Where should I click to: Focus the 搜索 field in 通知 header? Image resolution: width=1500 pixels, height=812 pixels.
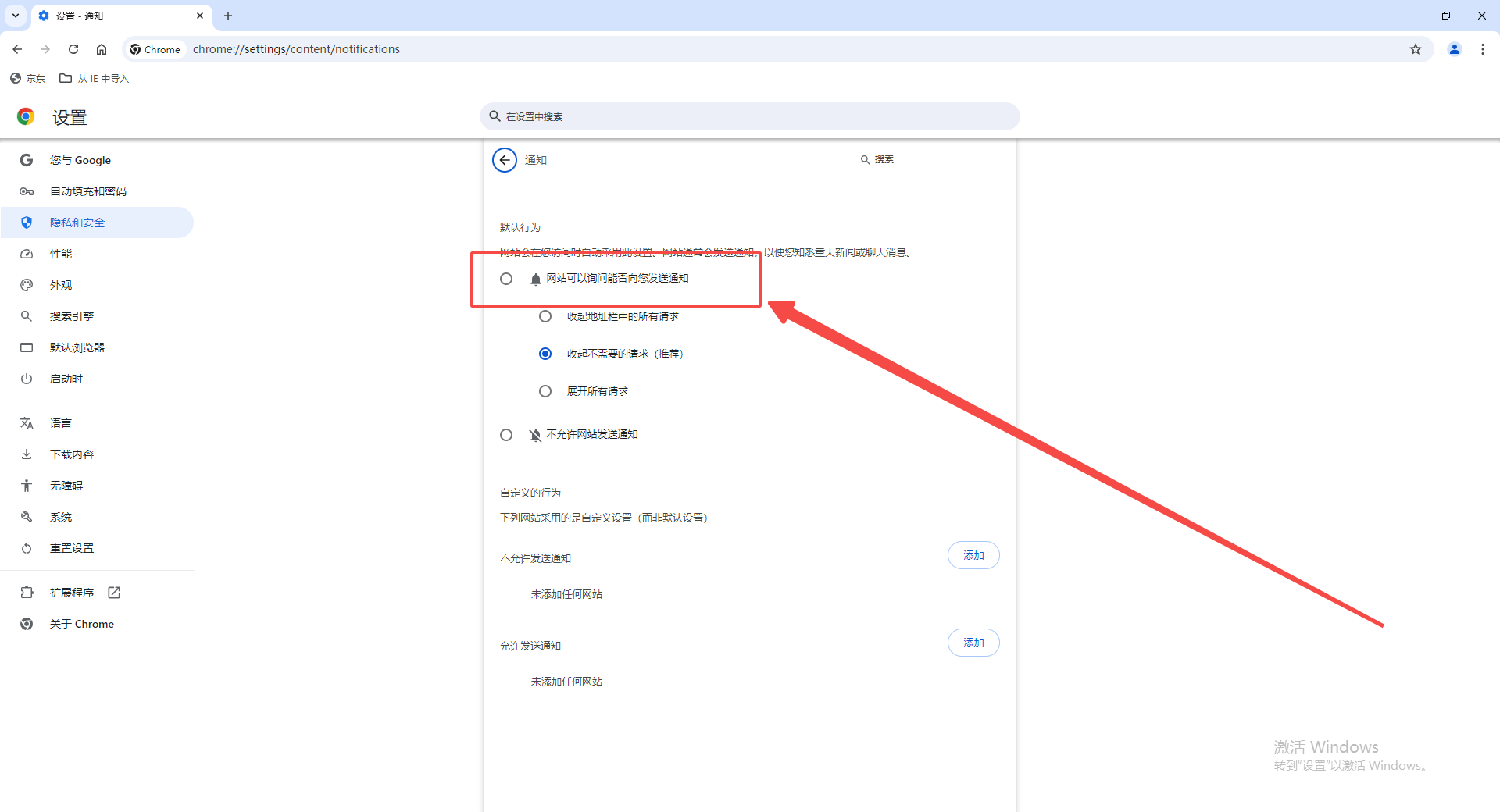(x=936, y=159)
